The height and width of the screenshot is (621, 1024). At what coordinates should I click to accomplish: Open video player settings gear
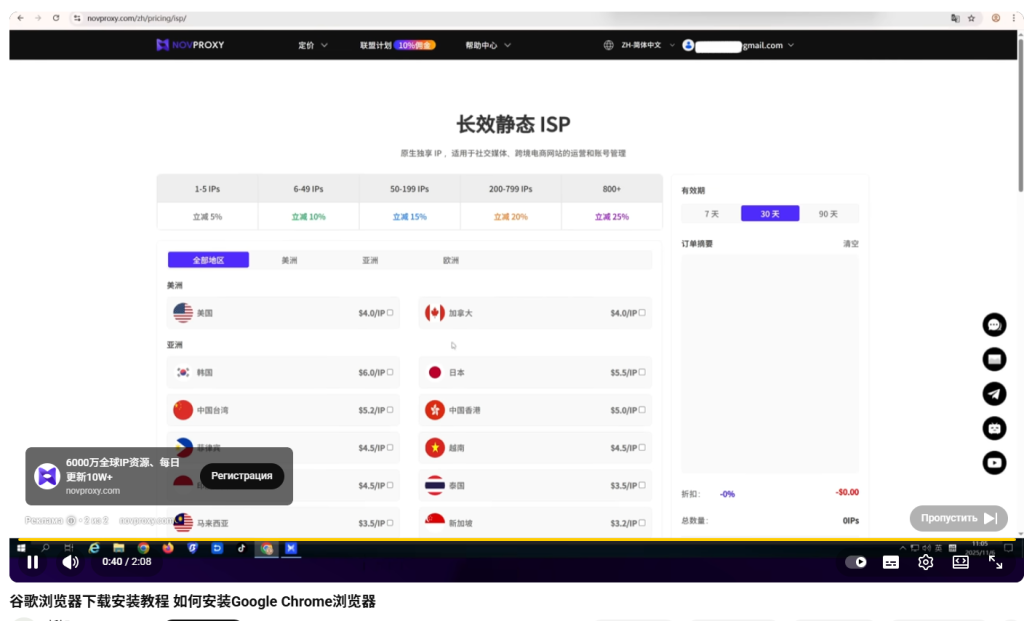pyautogui.click(x=925, y=562)
